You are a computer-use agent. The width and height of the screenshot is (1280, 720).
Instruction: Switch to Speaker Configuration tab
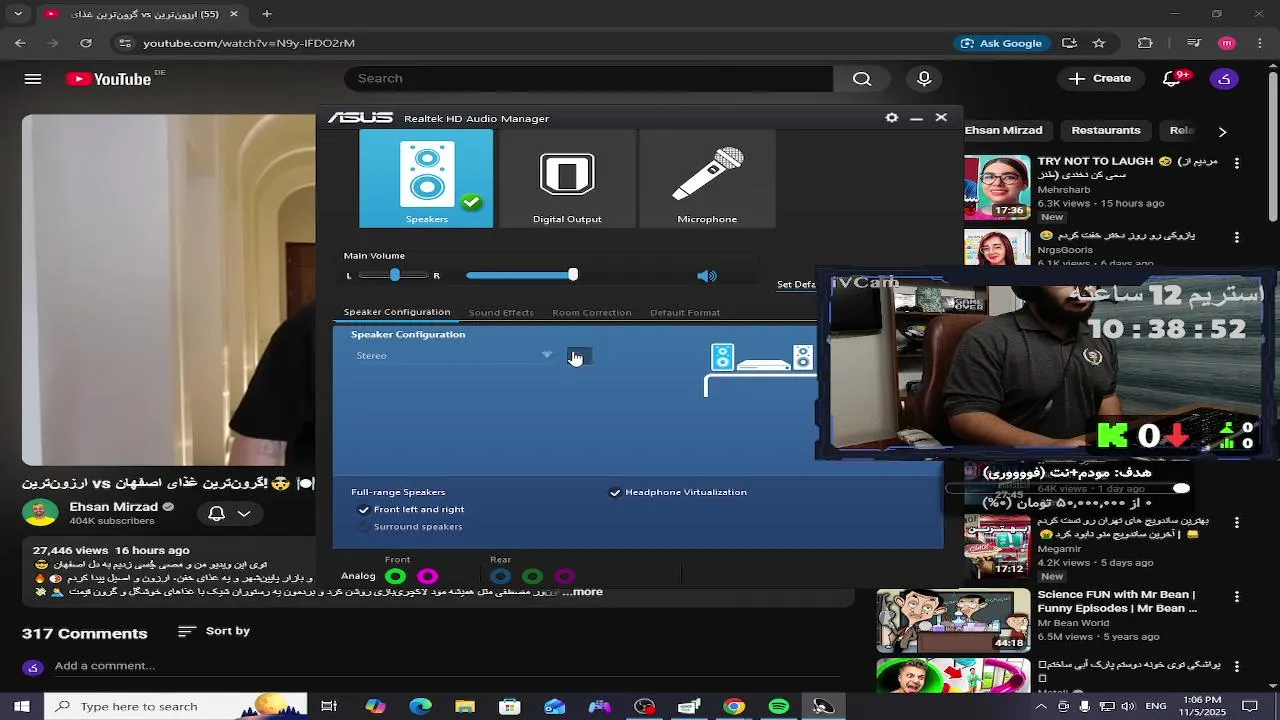click(x=397, y=312)
